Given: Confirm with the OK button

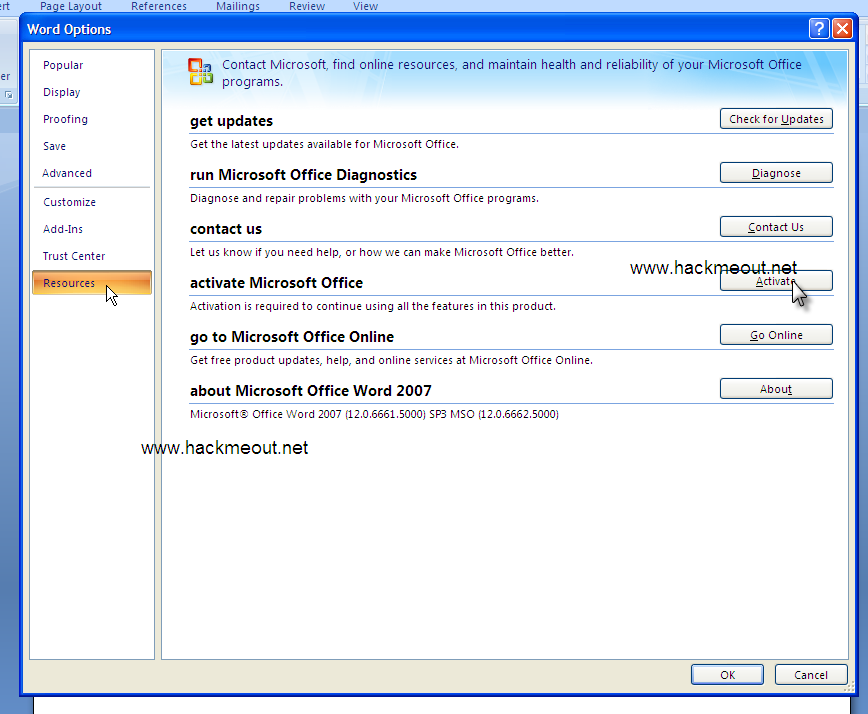Looking at the screenshot, I should tap(727, 675).
